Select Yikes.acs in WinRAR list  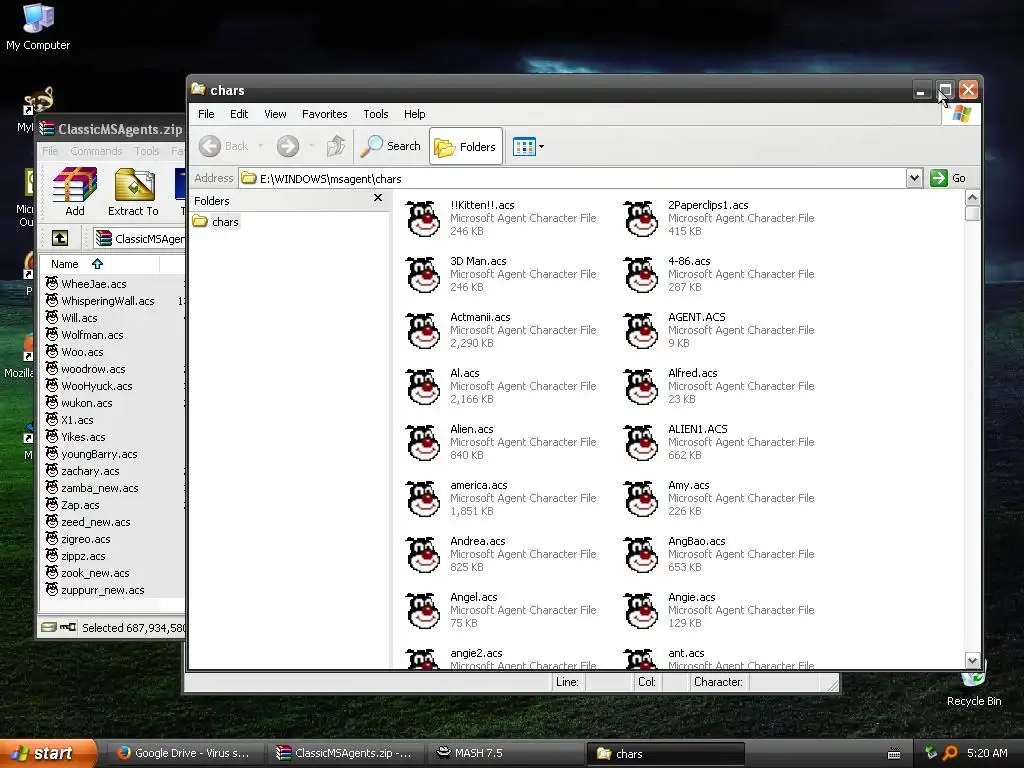pos(83,437)
